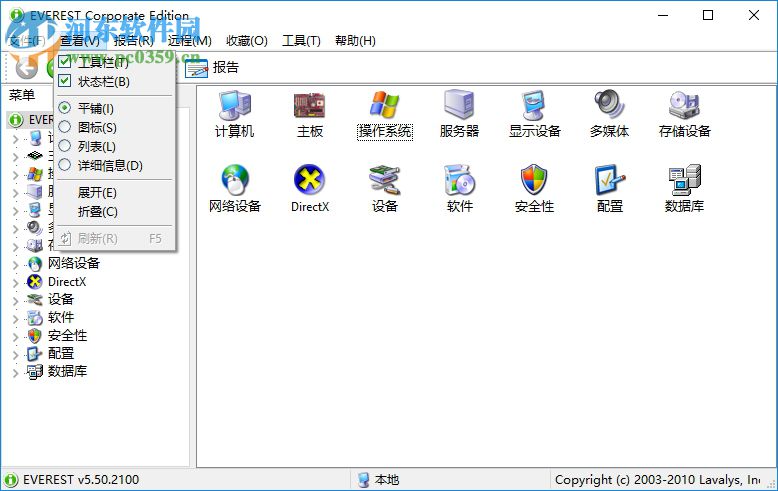Expand the 配置 tree node

click(15, 355)
